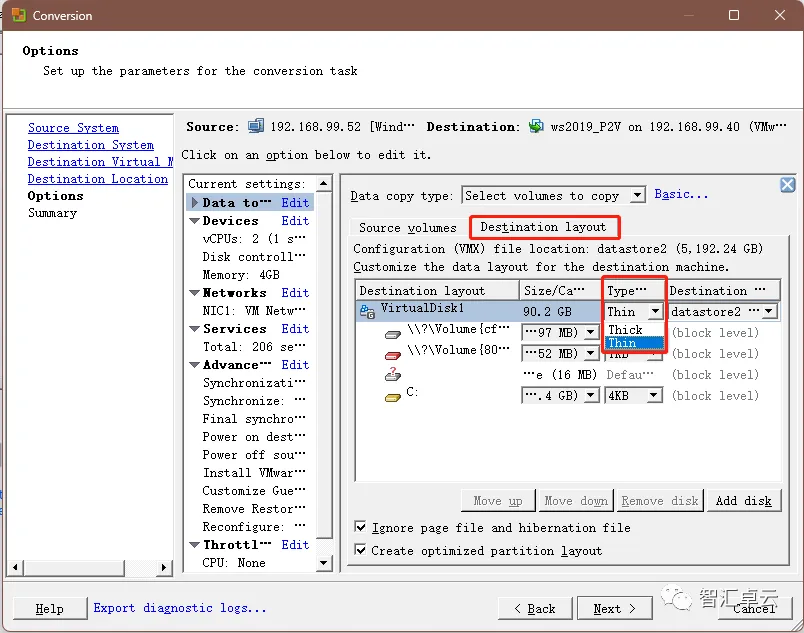804x633 pixels.
Task: Open the VirtualDisk1 Type dropdown arrow
Action: pos(655,311)
